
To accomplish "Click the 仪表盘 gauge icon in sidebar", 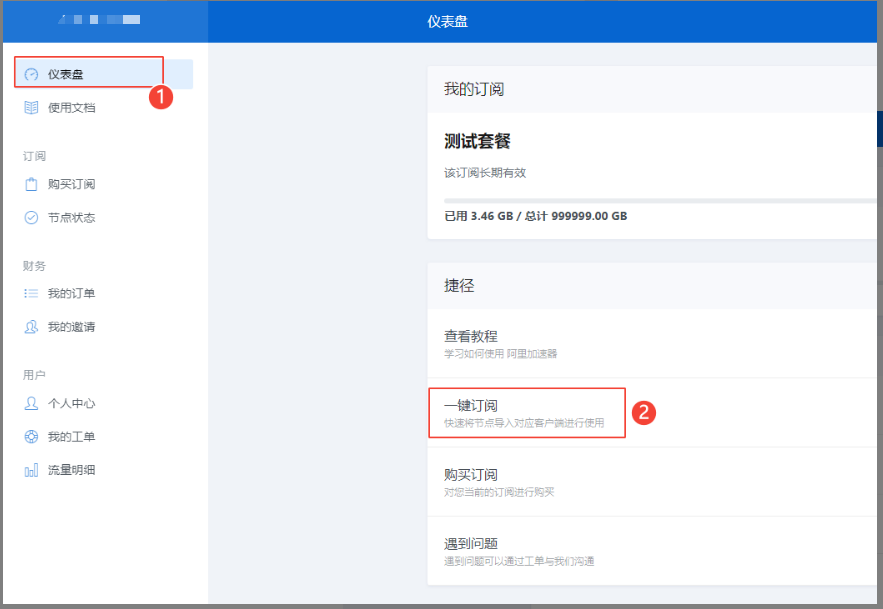I will tap(31, 74).
